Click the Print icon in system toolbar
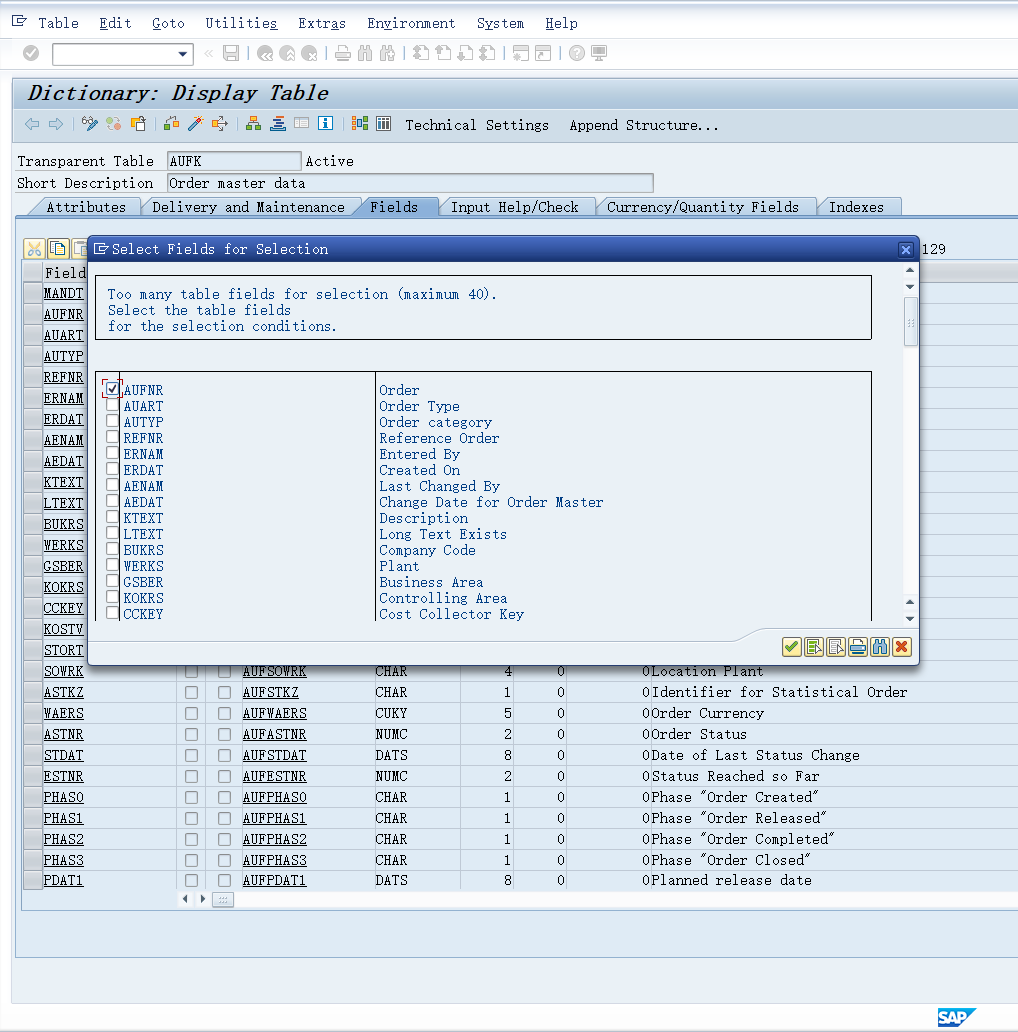 point(343,53)
